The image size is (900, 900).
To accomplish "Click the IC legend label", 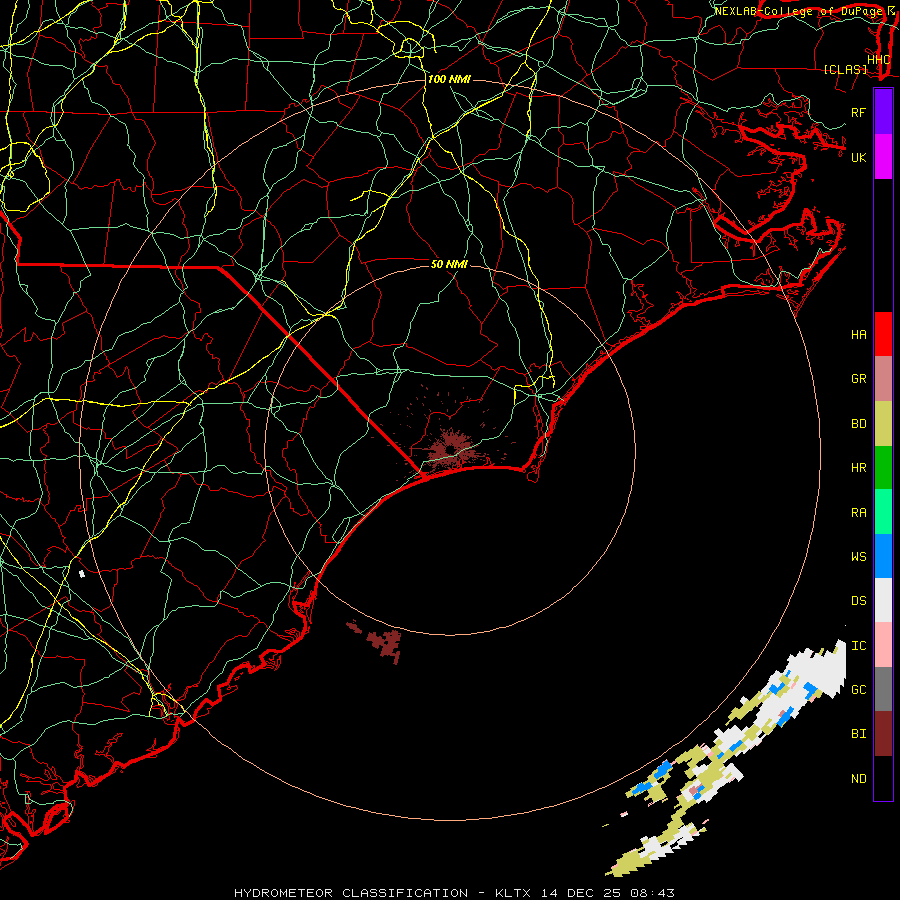I will click(858, 646).
